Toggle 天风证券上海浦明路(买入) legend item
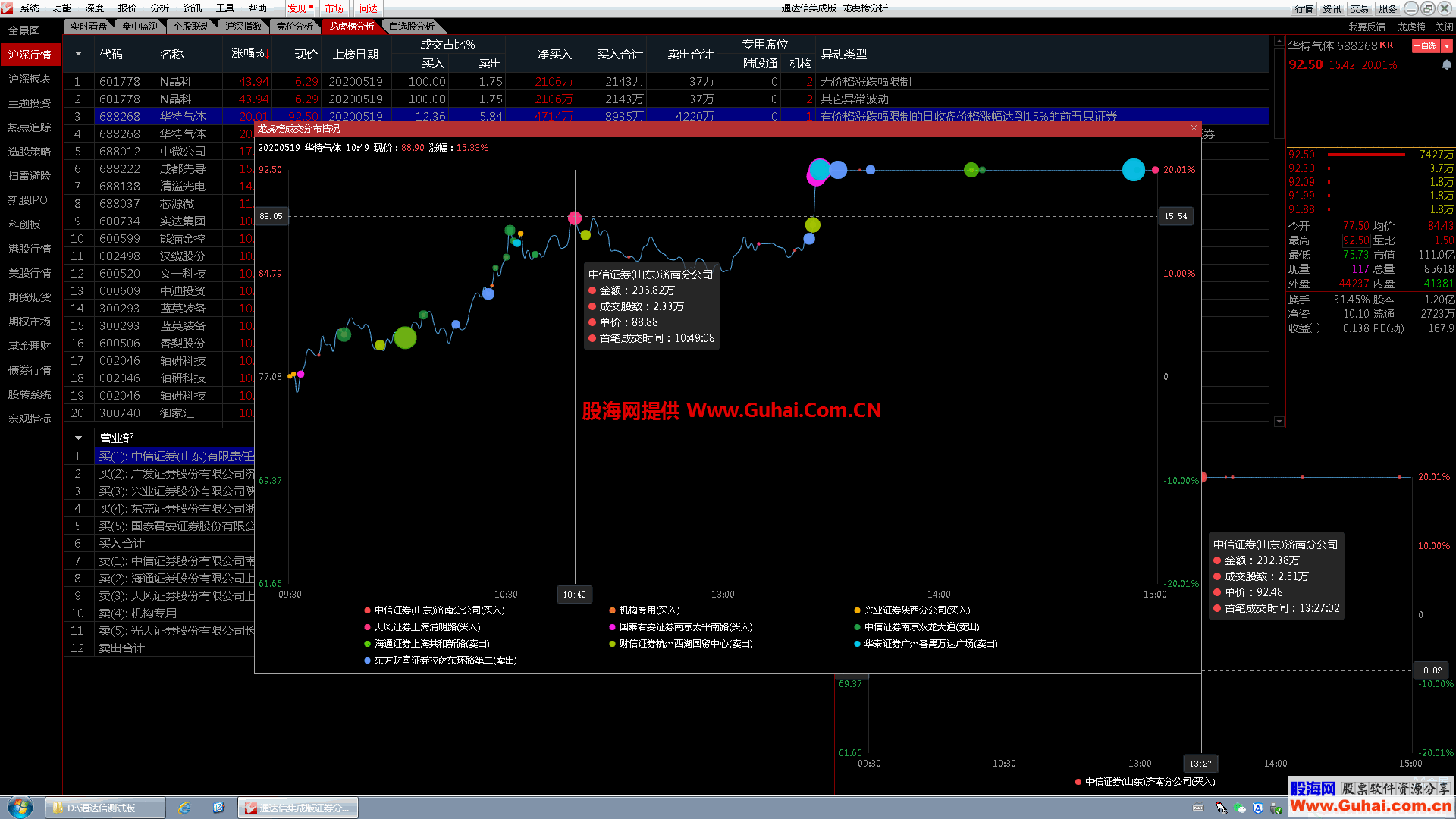1456x819 pixels. [422, 626]
